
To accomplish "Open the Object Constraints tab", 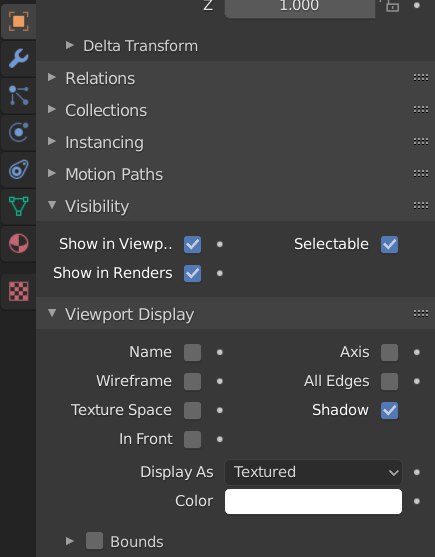I will click(x=18, y=169).
